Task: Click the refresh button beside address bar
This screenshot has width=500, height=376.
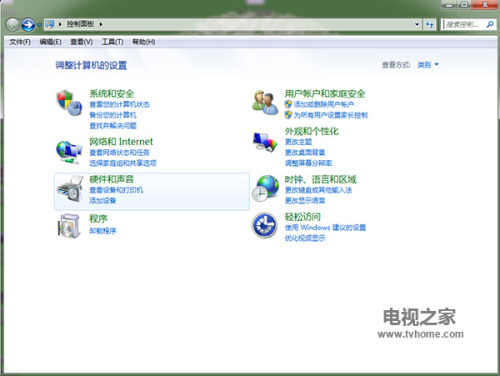Action: [430, 24]
